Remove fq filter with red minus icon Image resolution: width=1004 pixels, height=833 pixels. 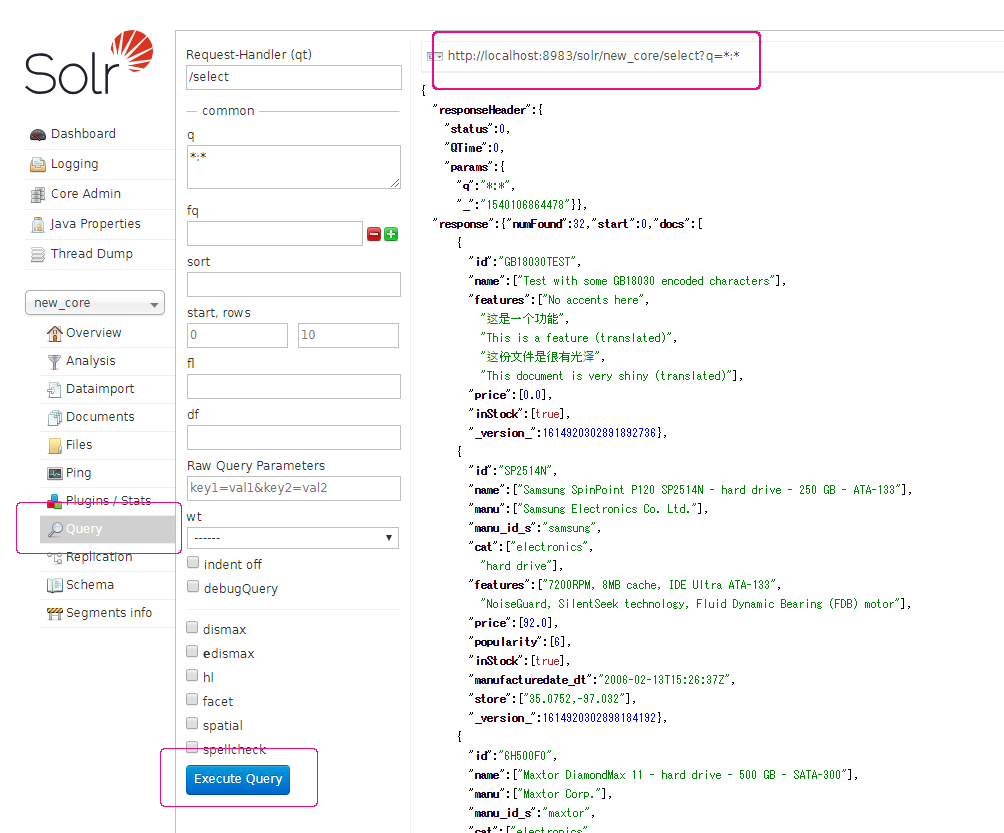coord(374,234)
